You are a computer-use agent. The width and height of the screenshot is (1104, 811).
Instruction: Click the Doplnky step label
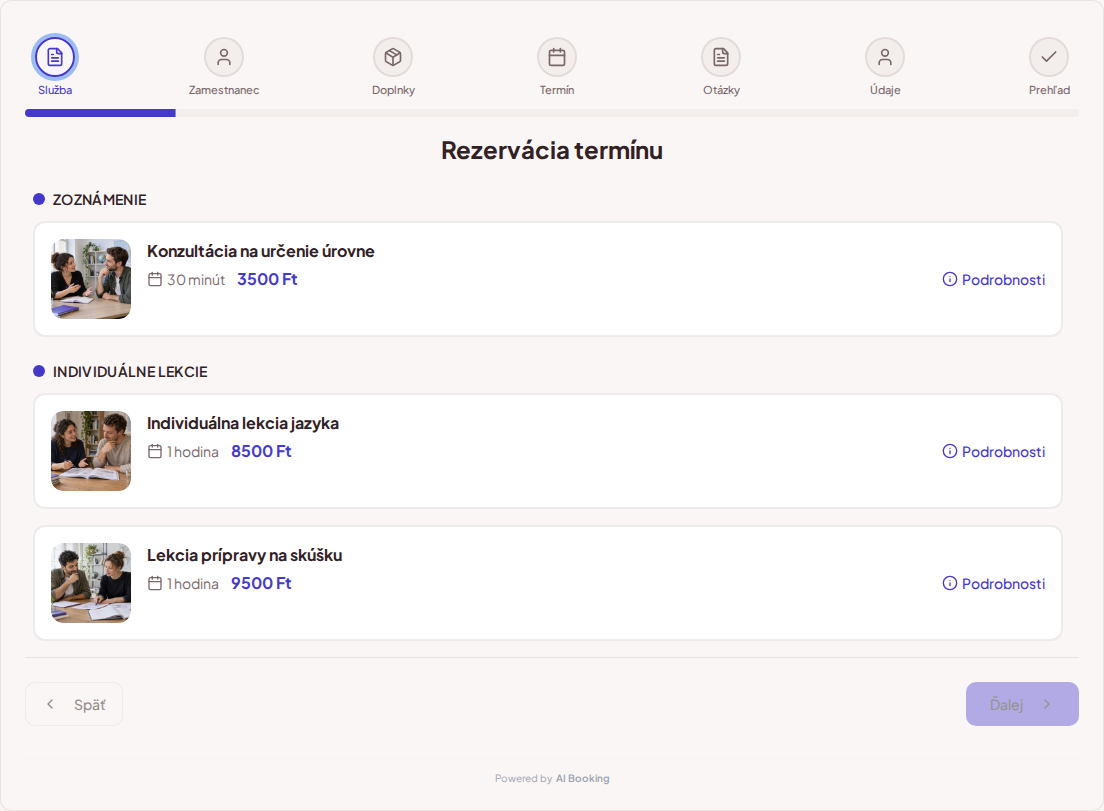[393, 90]
